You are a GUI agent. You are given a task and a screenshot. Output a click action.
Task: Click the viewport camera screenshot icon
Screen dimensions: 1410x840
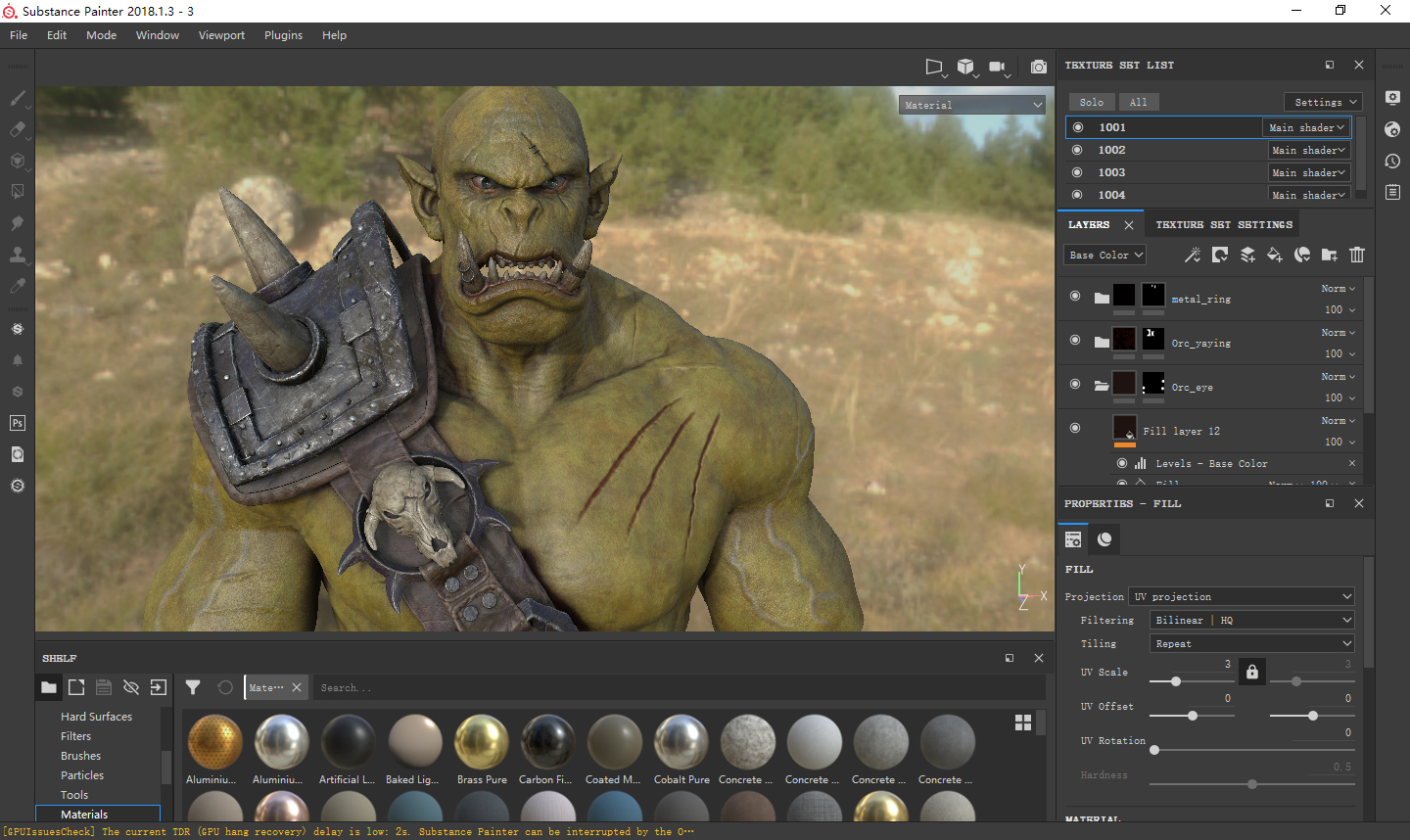click(x=1039, y=67)
